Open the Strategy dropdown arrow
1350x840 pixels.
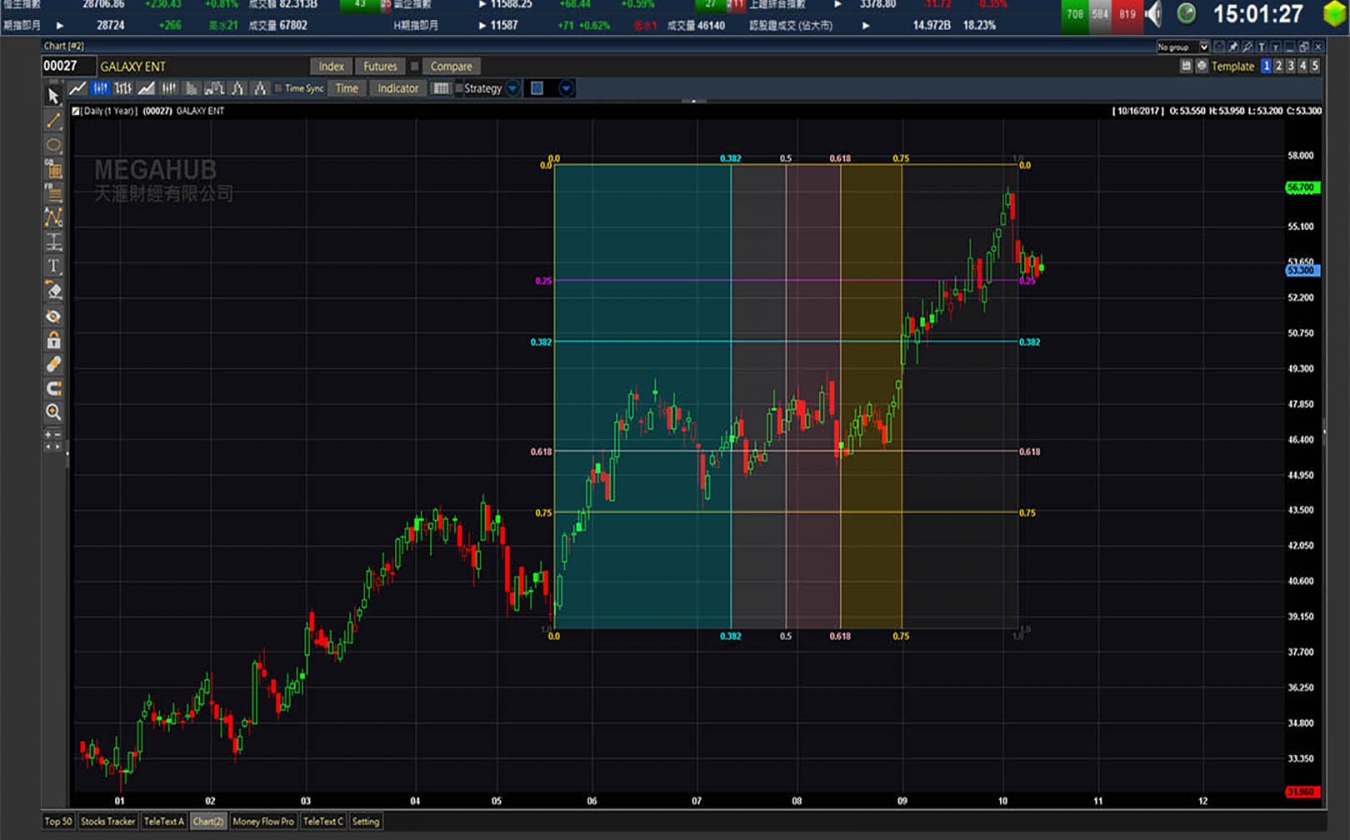[x=513, y=88]
